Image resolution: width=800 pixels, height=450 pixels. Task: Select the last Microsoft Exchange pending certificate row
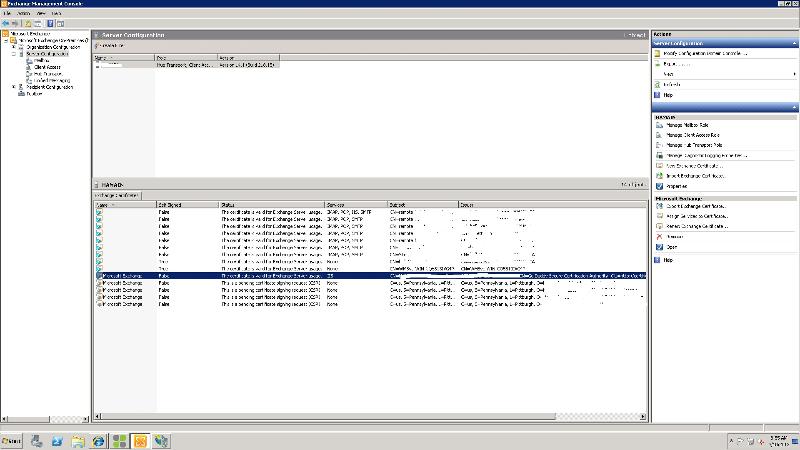(370, 304)
